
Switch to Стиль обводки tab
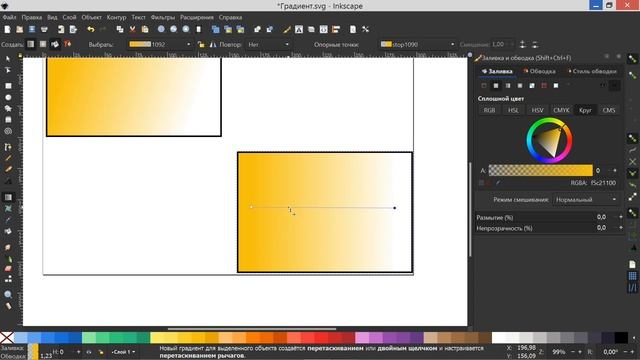coord(592,71)
